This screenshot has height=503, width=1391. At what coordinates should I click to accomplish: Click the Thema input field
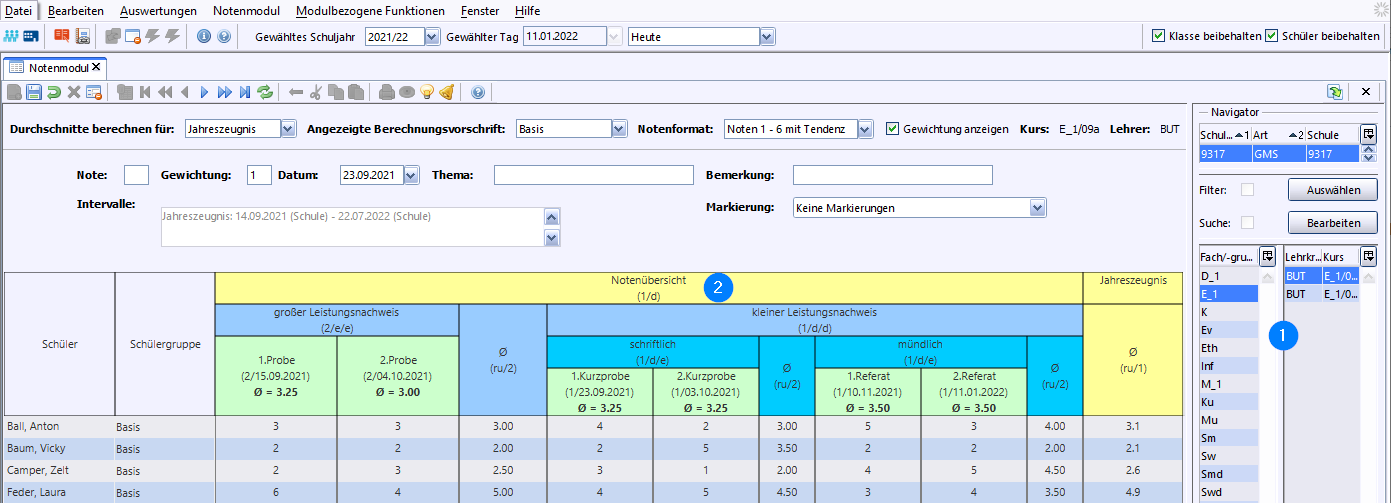pos(593,175)
